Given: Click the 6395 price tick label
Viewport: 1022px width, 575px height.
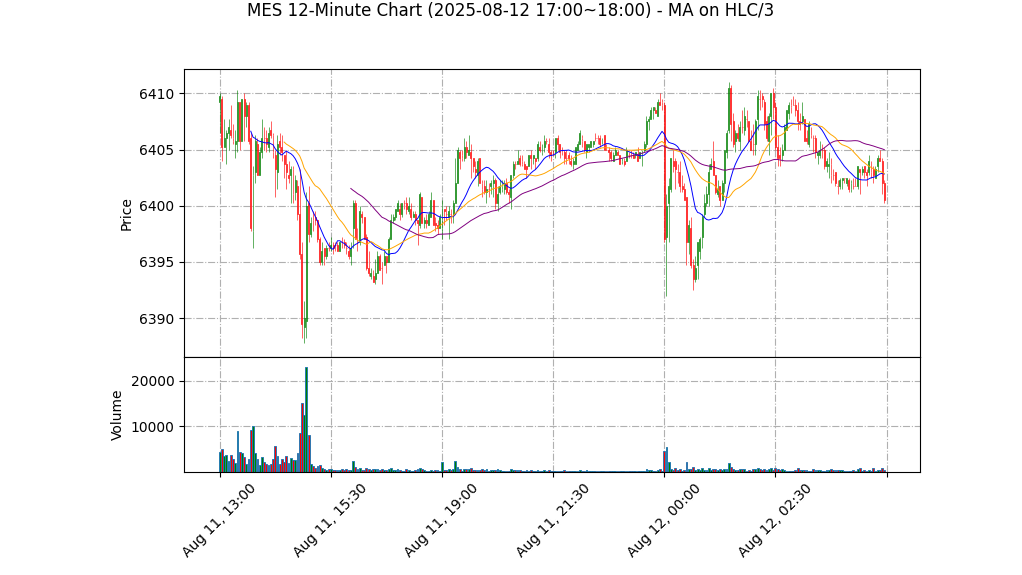Looking at the screenshot, I should pyautogui.click(x=156, y=263).
